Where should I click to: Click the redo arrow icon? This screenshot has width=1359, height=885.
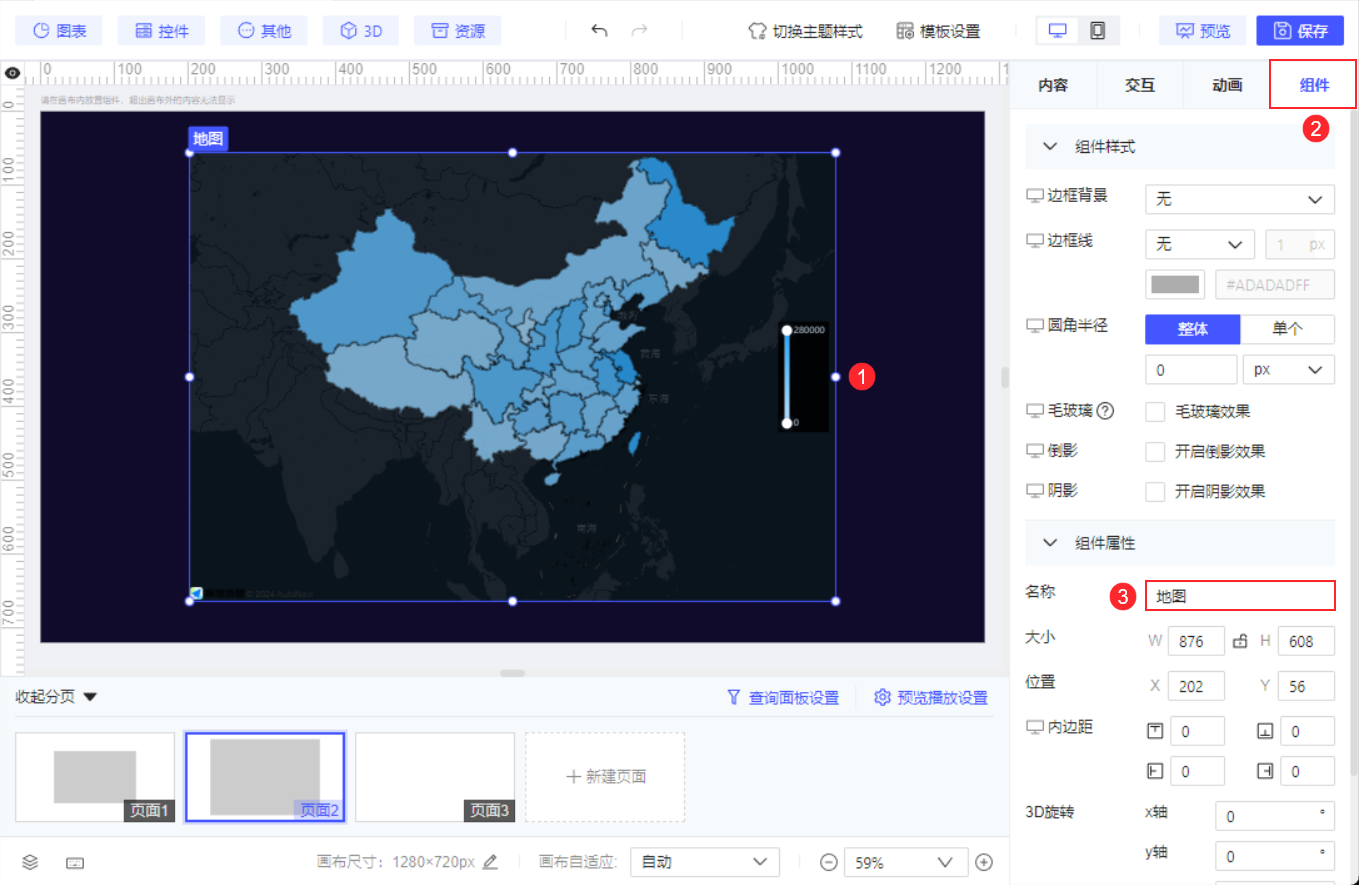(x=640, y=31)
